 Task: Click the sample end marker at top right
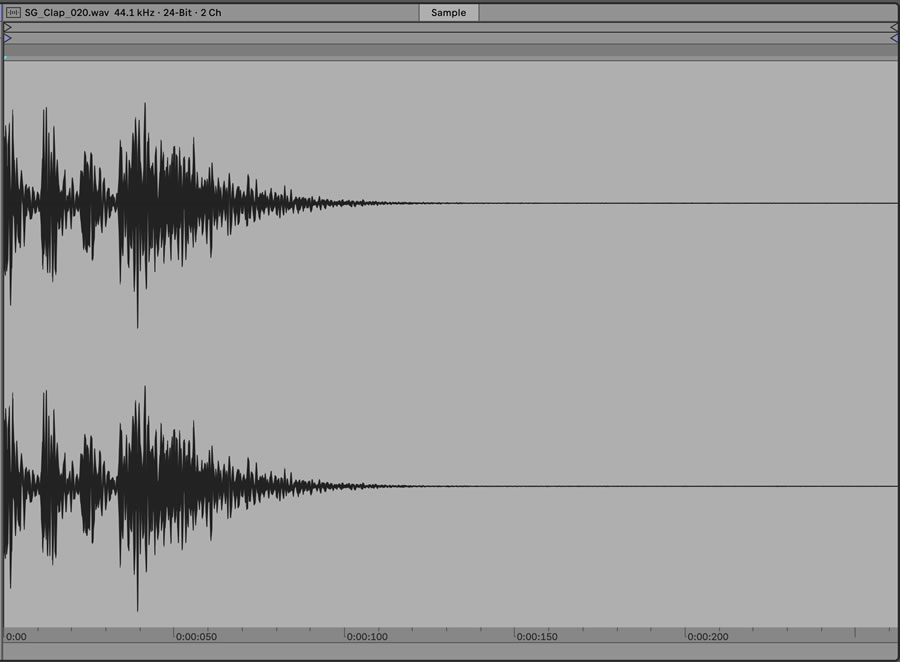tap(894, 27)
